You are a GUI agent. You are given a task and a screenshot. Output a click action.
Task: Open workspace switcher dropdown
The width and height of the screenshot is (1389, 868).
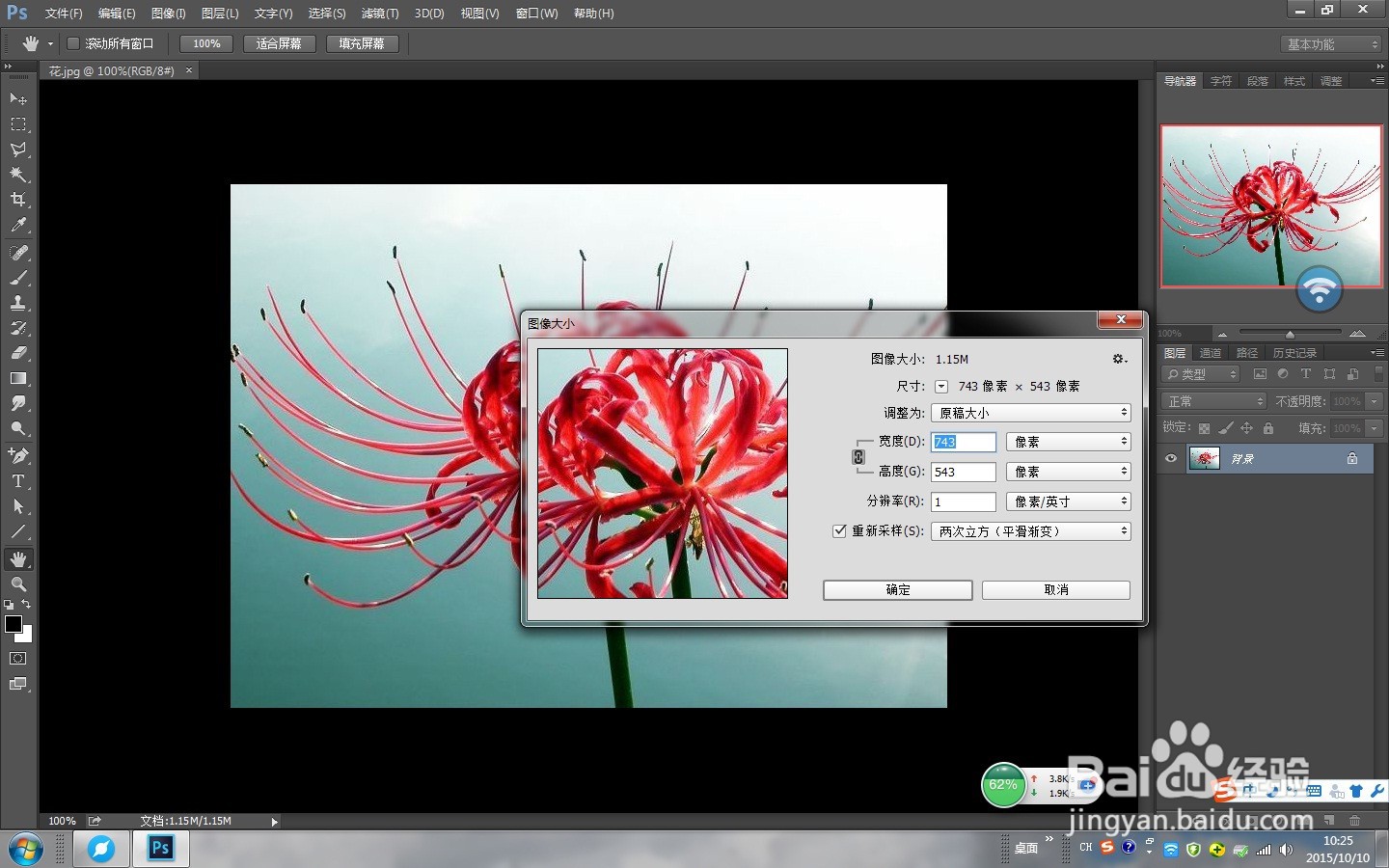pyautogui.click(x=1332, y=44)
